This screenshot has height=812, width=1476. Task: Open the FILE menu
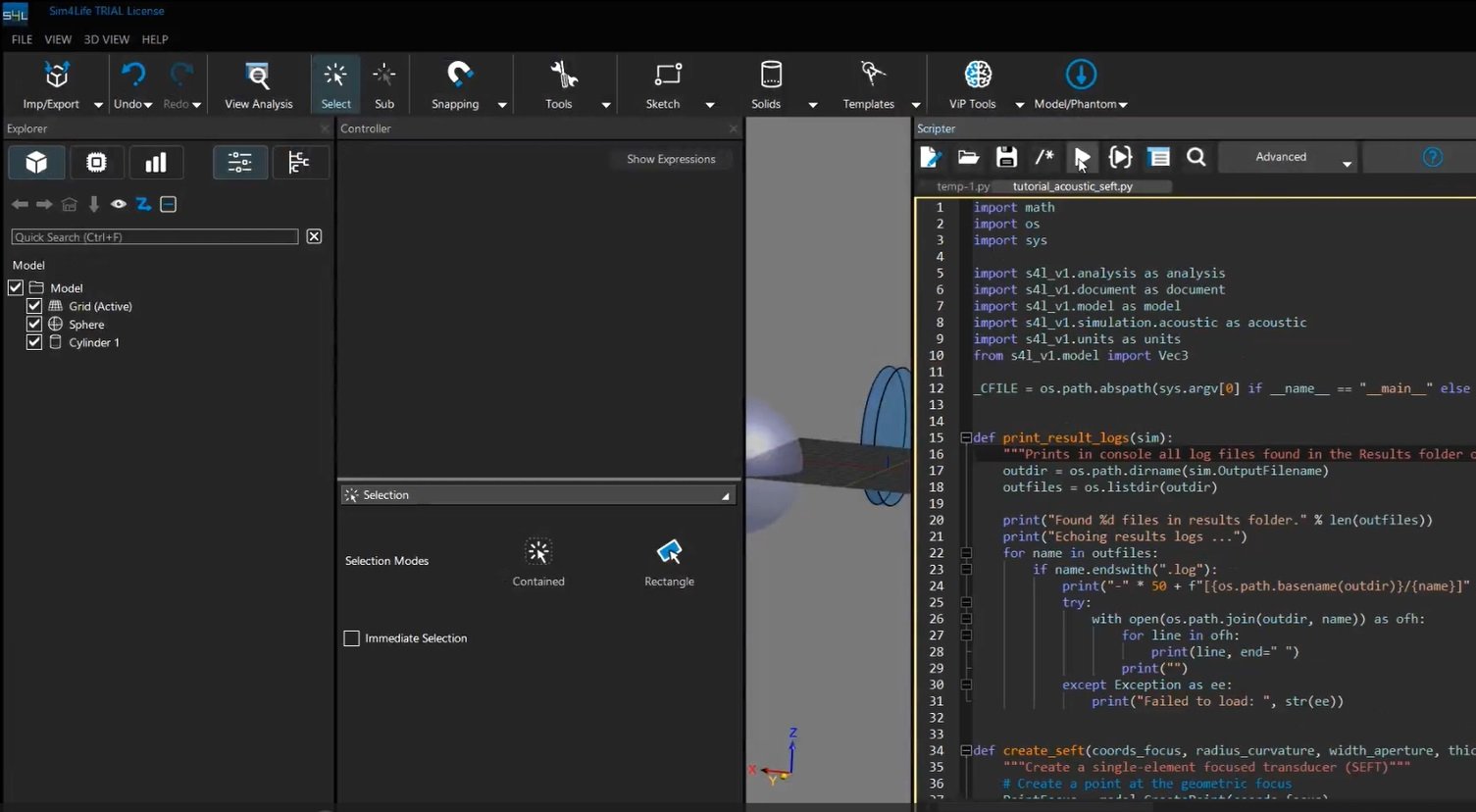tap(22, 39)
